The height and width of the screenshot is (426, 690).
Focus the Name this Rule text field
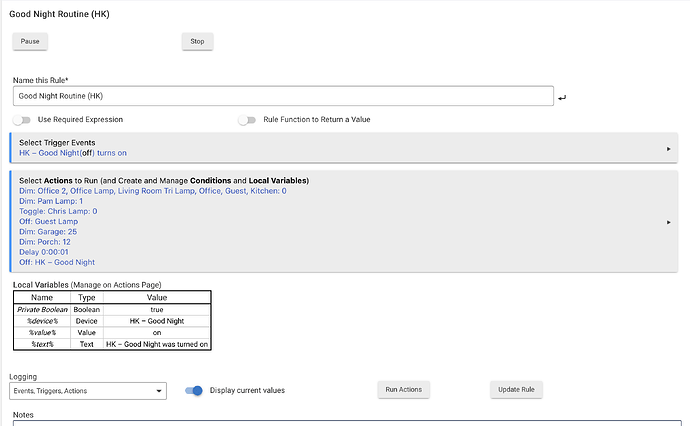(283, 96)
